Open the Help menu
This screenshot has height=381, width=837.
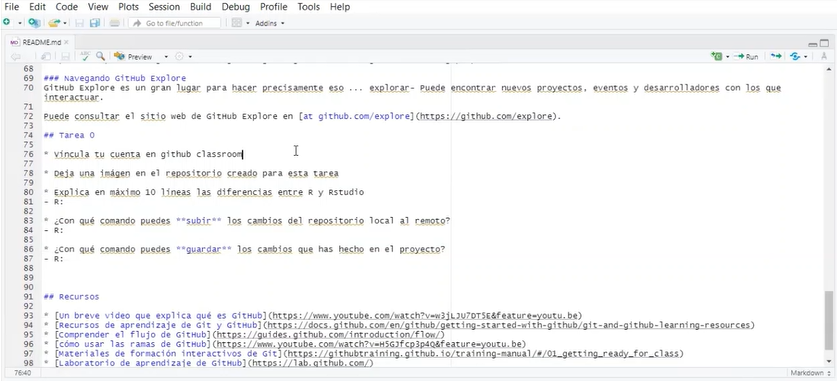[x=340, y=7]
